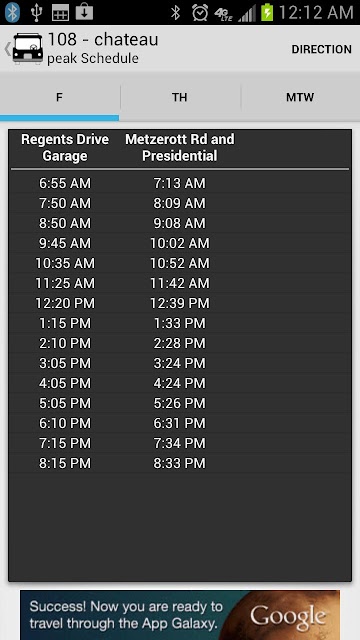Tap the 108 - chateau route title

point(103,40)
